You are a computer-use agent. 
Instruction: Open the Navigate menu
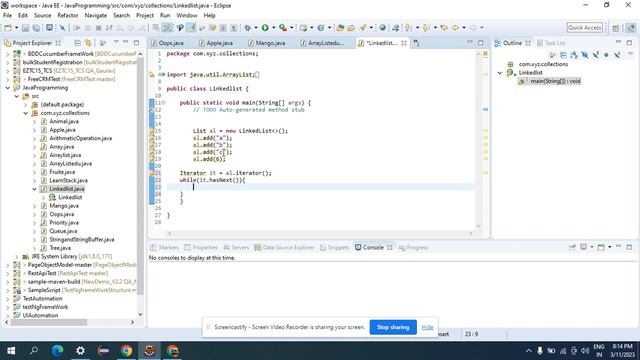click(x=96, y=16)
